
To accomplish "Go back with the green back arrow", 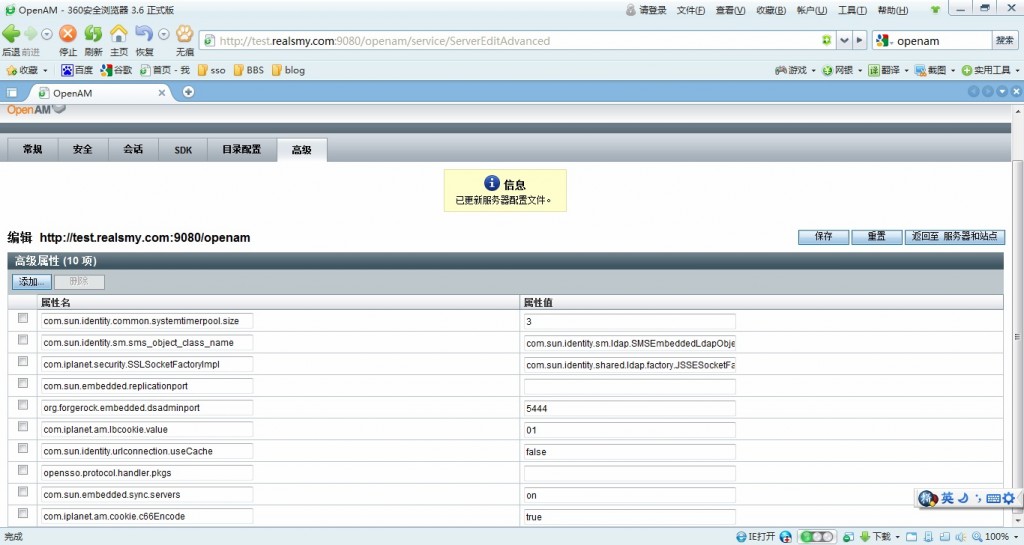I will click(11, 33).
